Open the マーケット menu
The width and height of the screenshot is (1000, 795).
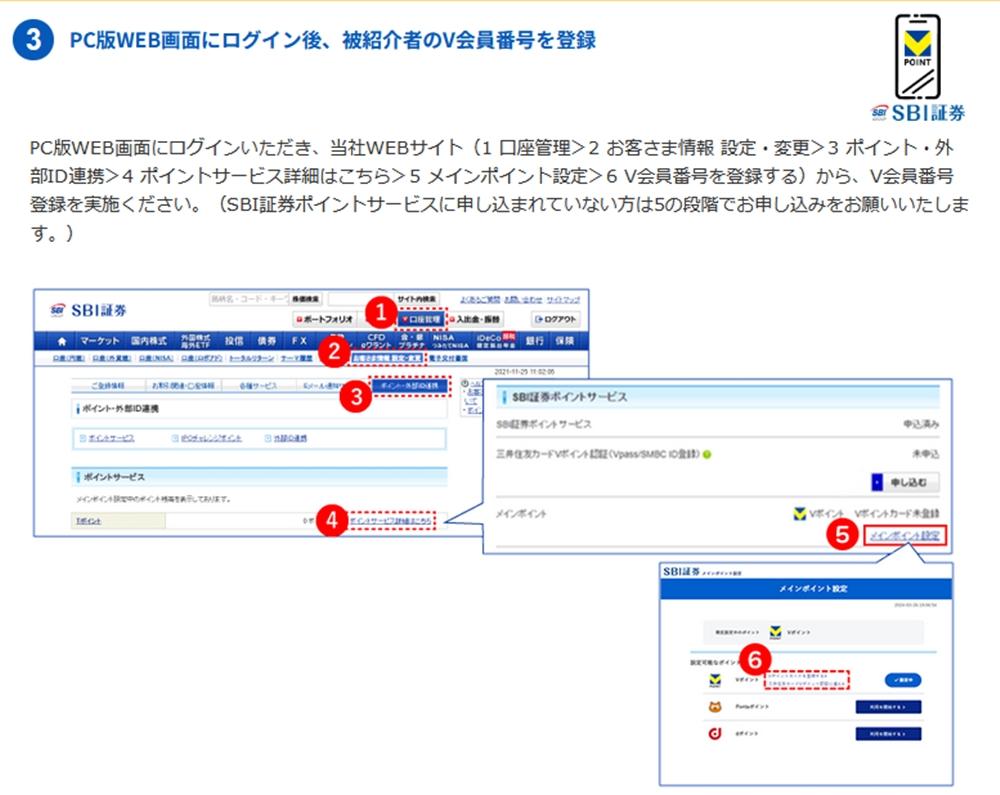pos(99,341)
